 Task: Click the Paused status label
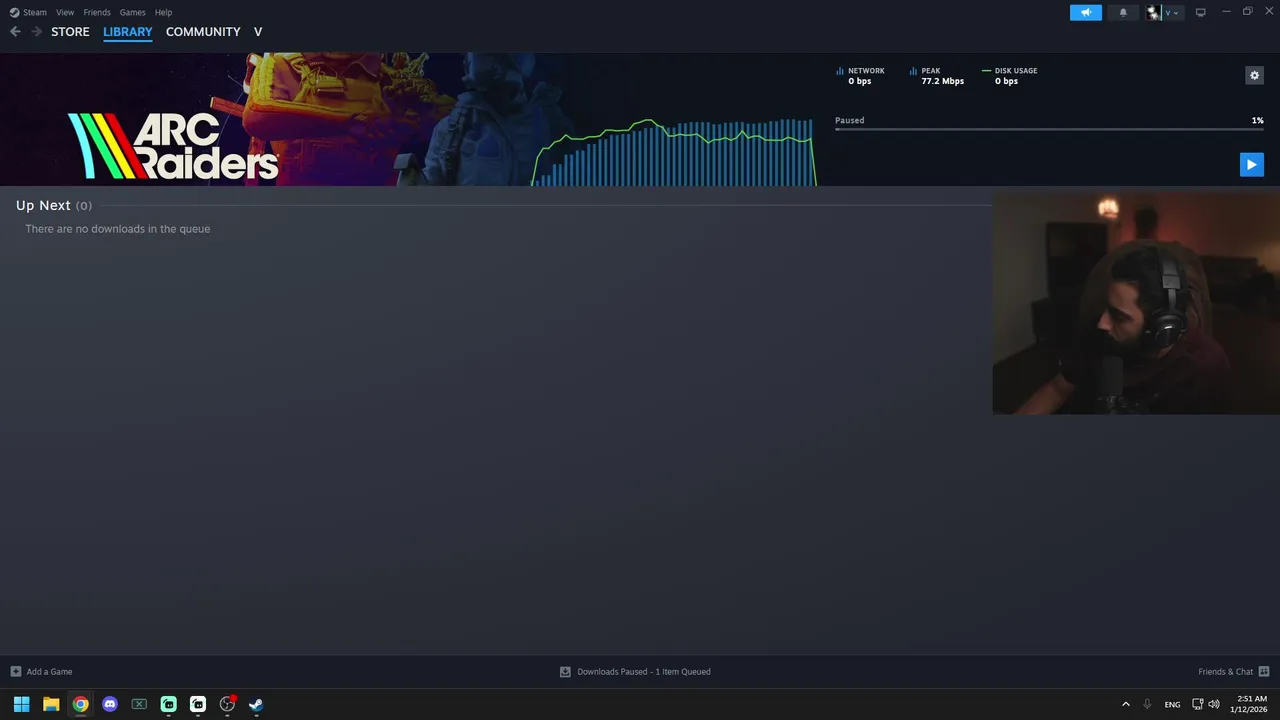click(x=849, y=120)
